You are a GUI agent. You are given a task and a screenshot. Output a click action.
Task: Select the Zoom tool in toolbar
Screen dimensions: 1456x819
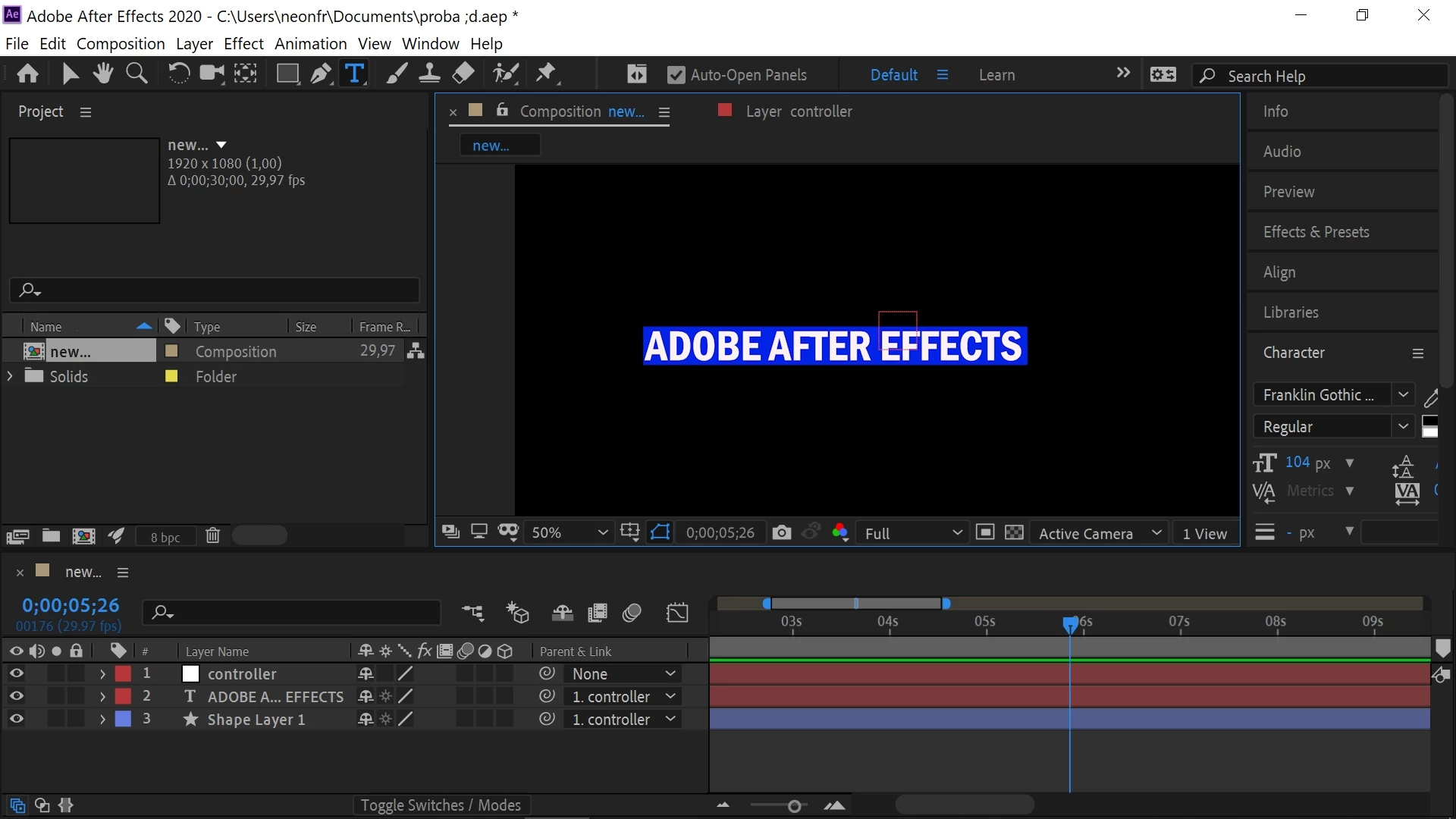136,74
